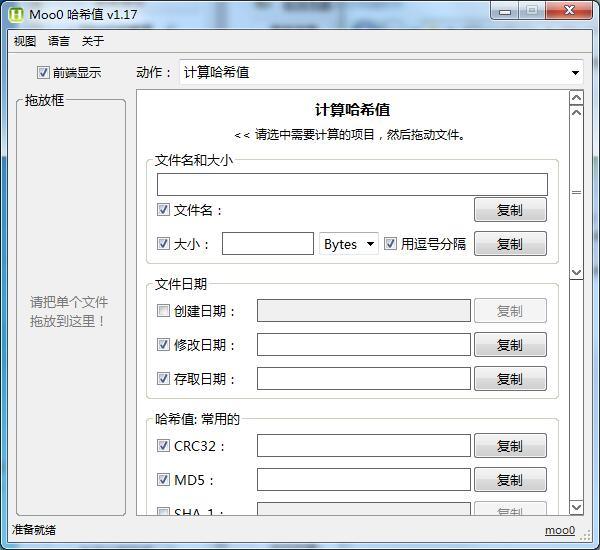The width and height of the screenshot is (600, 550).
Task: Uncheck the 文件名 checkbox
Action: point(163,210)
